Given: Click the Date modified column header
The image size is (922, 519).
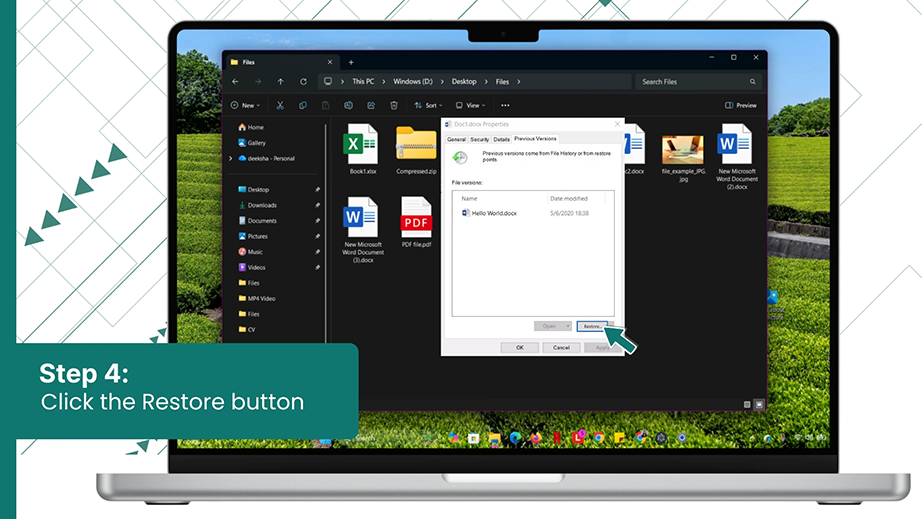Looking at the screenshot, I should tap(569, 199).
